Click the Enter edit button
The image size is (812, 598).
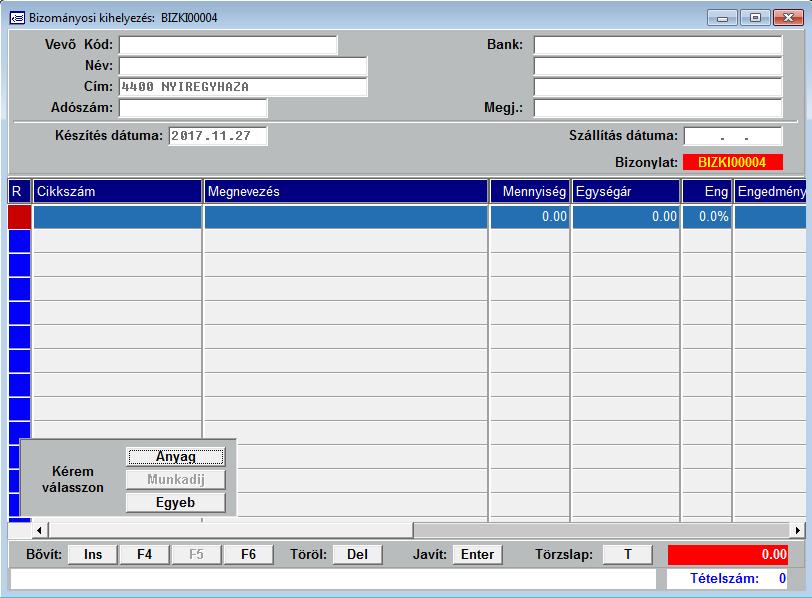[x=477, y=555]
